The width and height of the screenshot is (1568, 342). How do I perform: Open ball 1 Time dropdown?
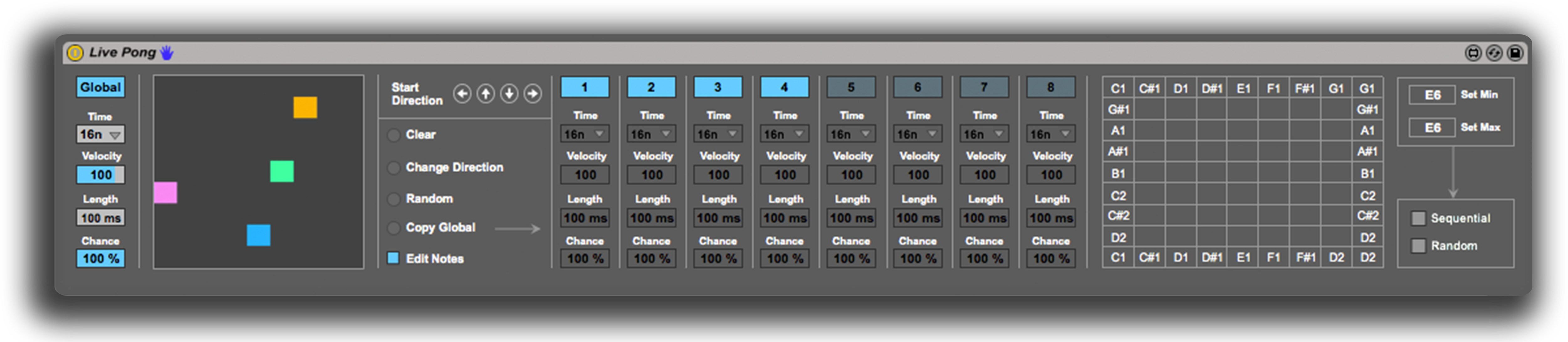(584, 134)
